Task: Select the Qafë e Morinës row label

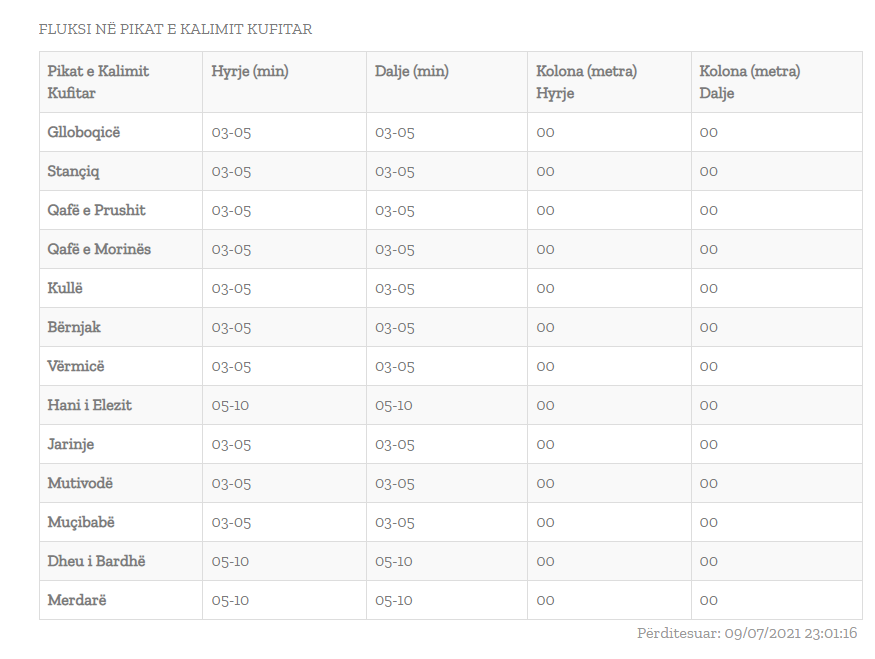Action: pos(99,249)
